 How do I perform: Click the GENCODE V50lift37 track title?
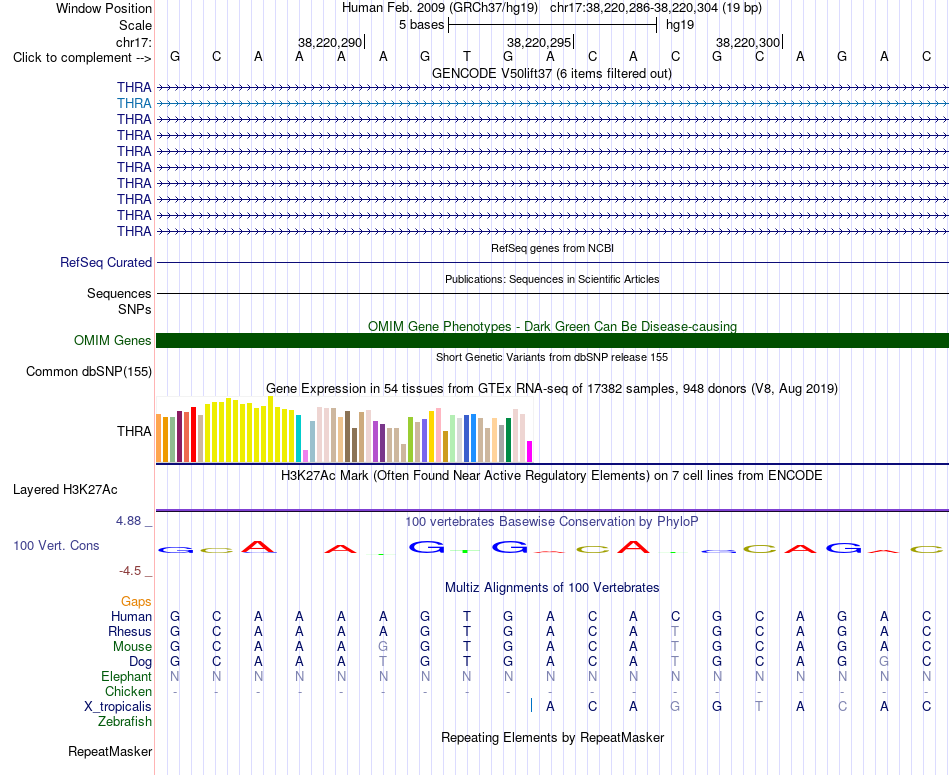tap(552, 74)
